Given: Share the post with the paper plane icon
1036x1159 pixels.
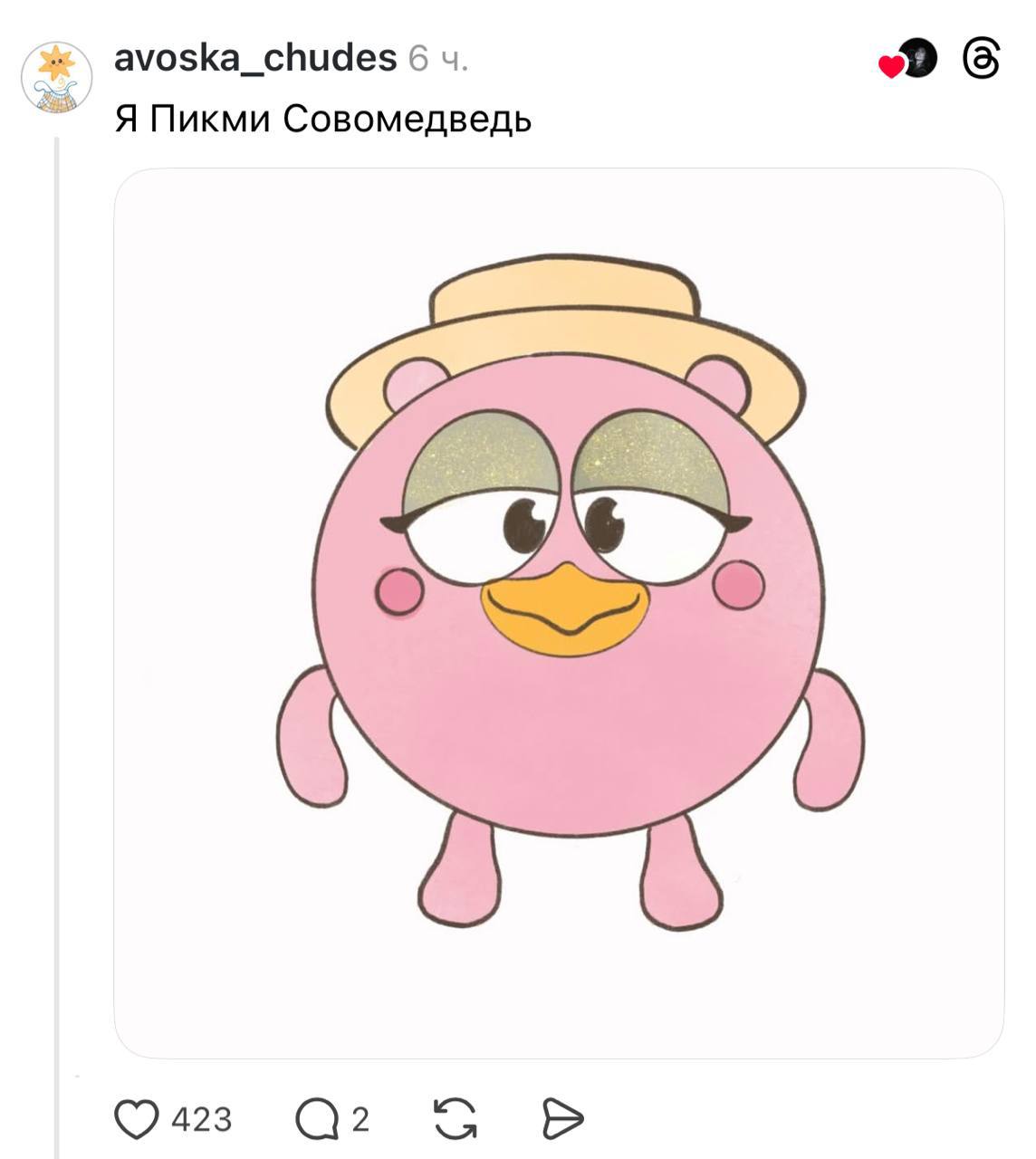Looking at the screenshot, I should (562, 1119).
